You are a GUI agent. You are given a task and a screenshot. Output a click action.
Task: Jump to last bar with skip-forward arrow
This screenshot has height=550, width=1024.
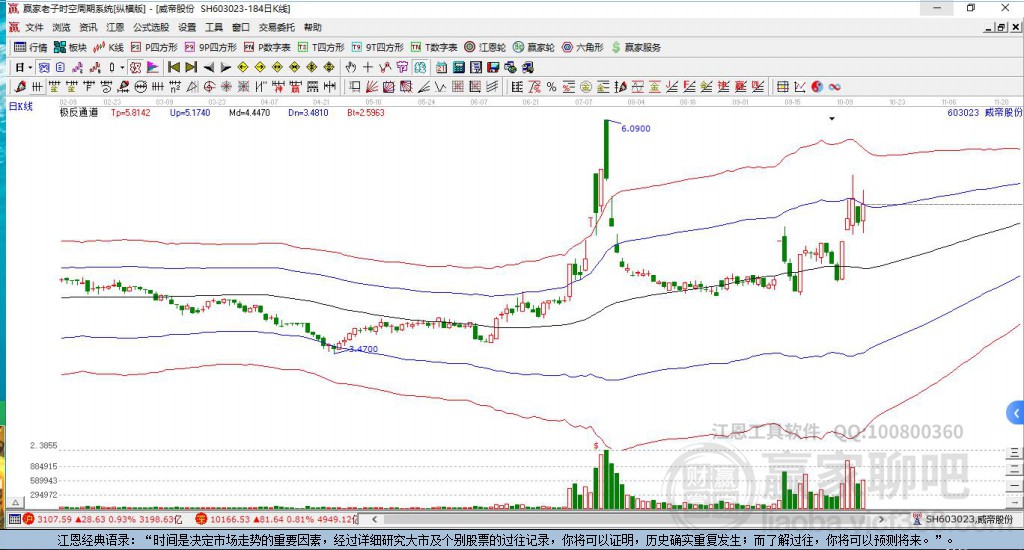(191, 67)
